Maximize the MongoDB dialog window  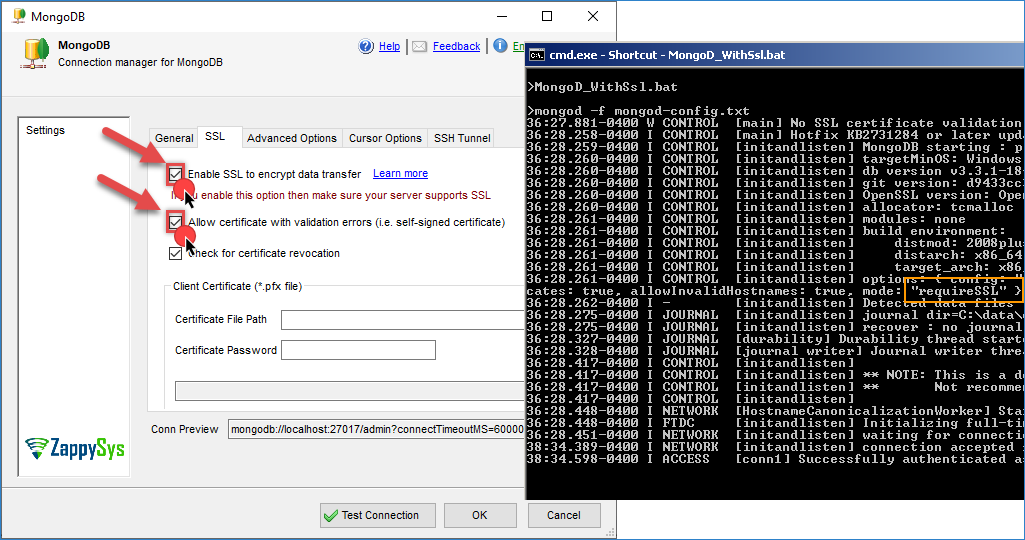pyautogui.click(x=546, y=16)
